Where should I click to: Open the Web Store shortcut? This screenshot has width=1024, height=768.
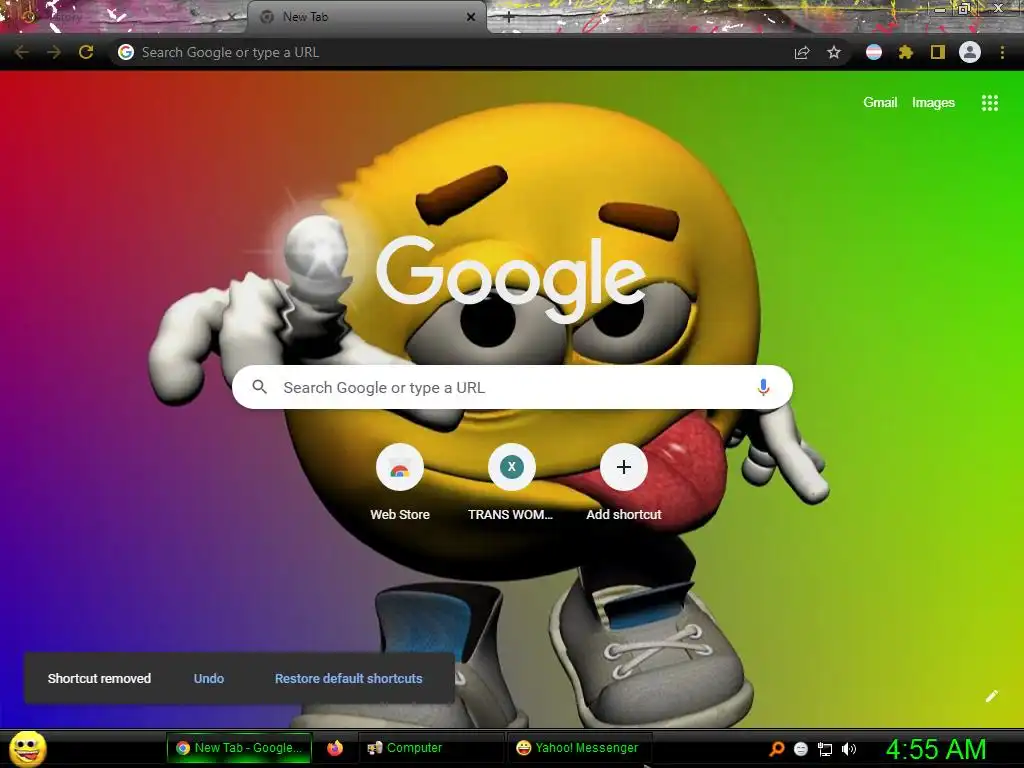pyautogui.click(x=400, y=483)
